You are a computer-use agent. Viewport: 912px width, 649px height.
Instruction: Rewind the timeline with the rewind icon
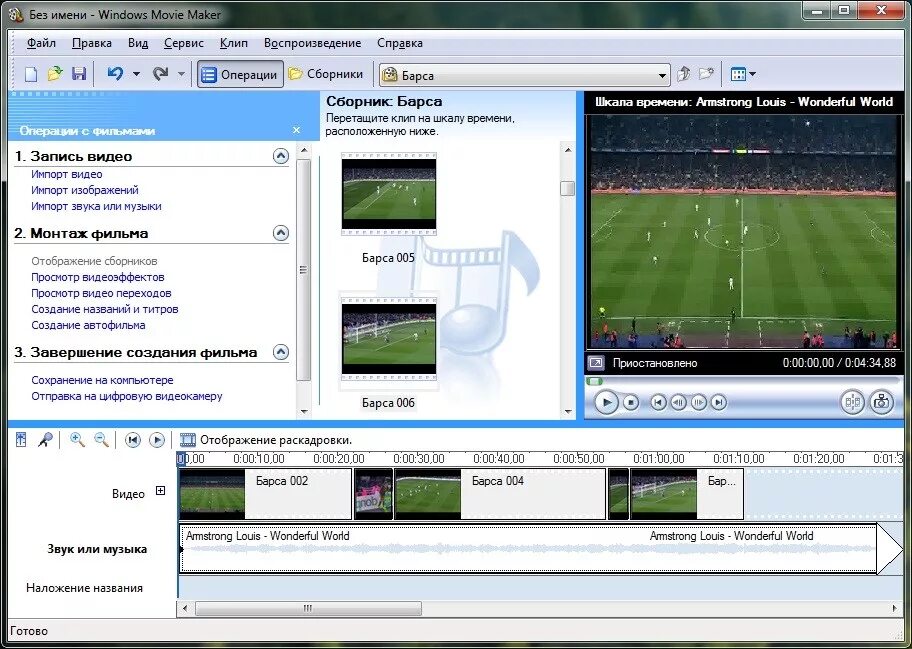tap(133, 440)
